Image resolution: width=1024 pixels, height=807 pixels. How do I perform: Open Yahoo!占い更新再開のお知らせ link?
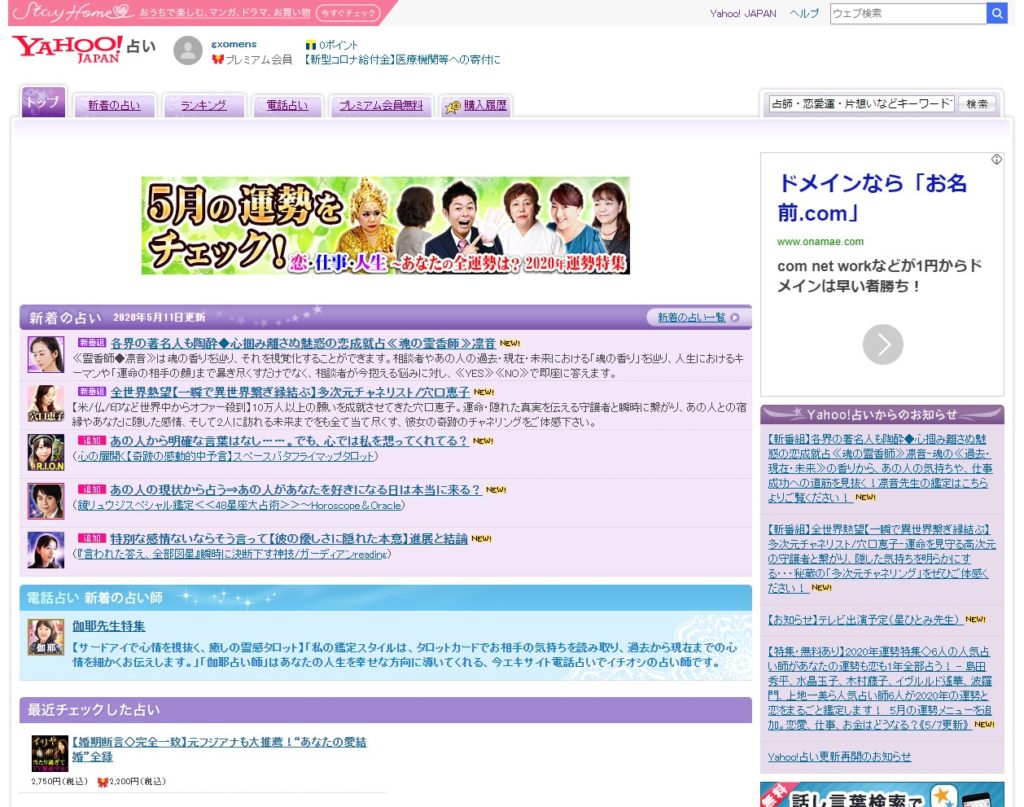click(x=839, y=756)
